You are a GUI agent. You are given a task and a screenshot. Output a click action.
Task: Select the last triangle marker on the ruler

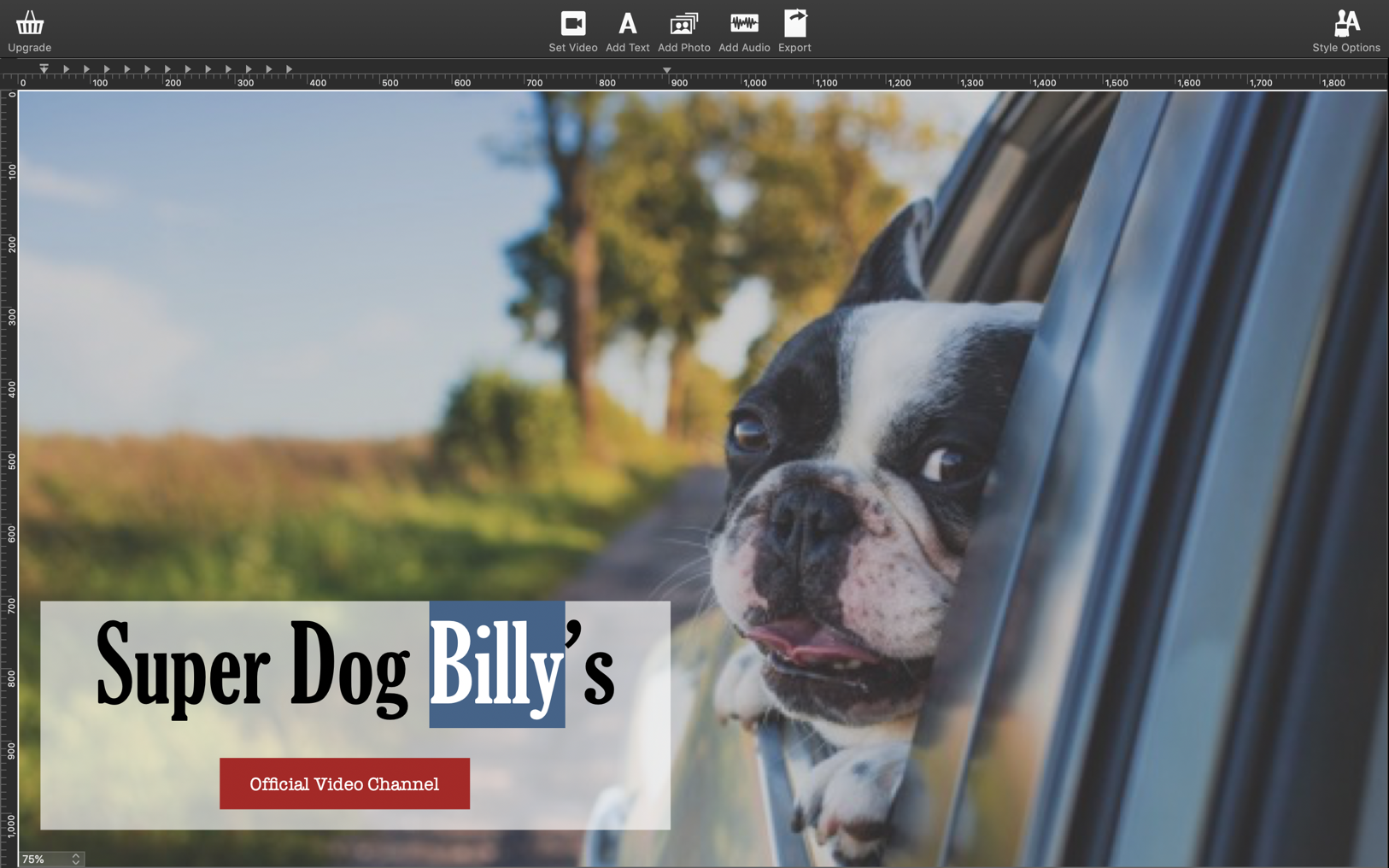pos(290,69)
